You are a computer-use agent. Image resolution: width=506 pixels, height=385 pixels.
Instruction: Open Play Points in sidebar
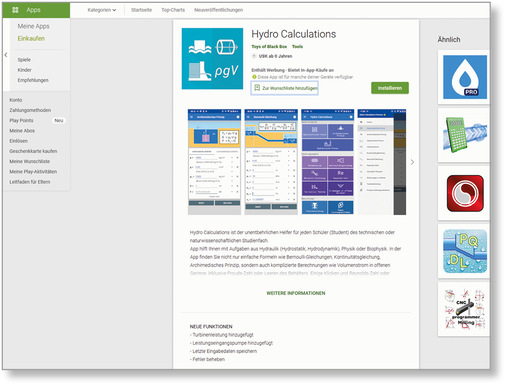point(21,120)
